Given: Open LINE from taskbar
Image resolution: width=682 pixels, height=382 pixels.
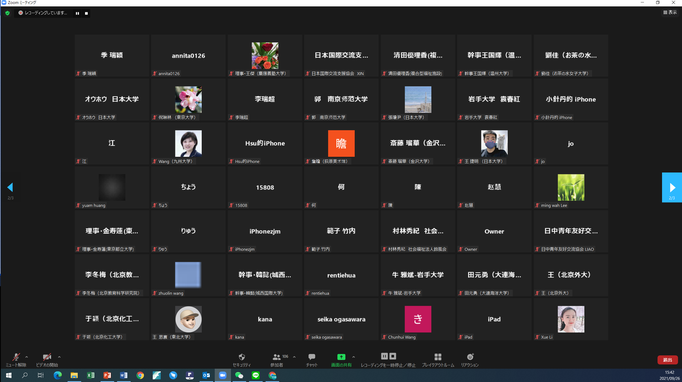Looking at the screenshot, I should click(256, 375).
